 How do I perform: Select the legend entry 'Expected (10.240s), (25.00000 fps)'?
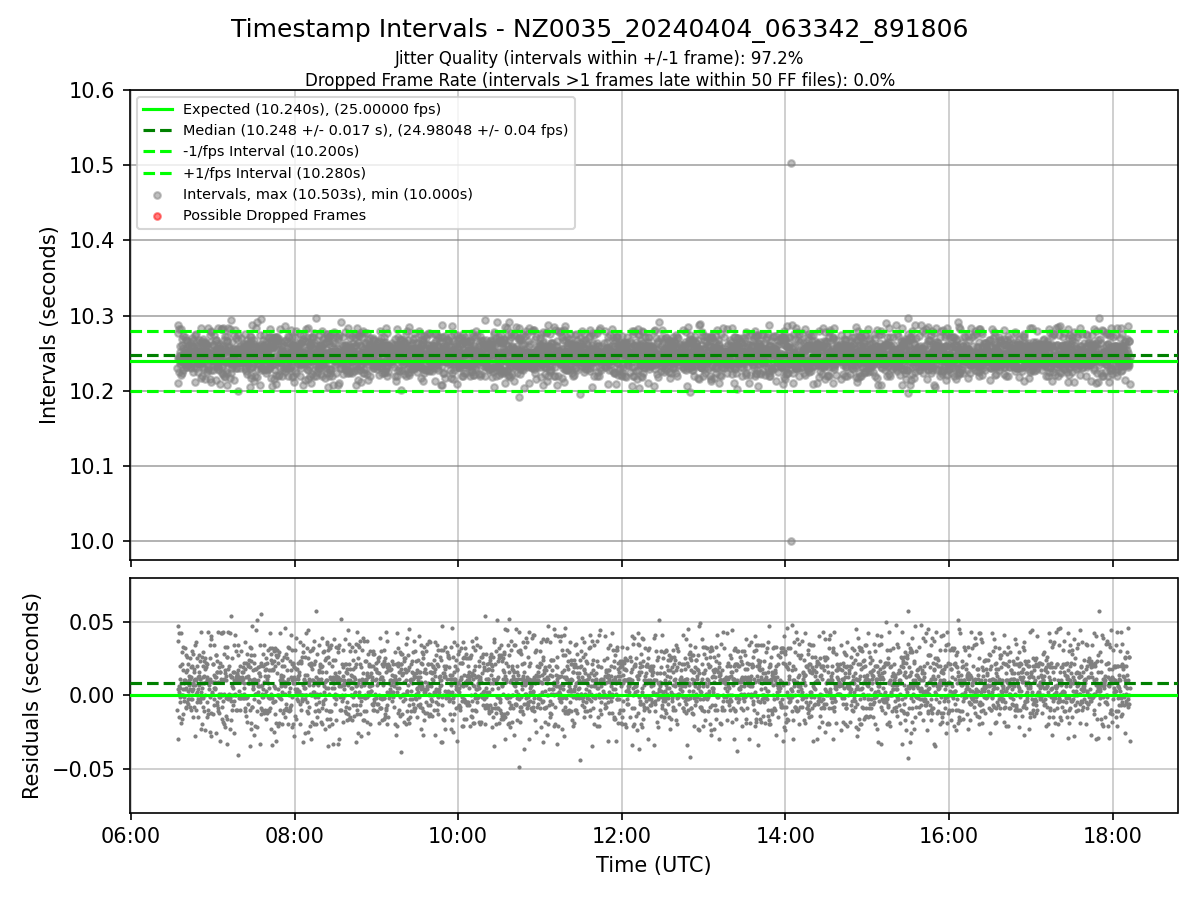(x=311, y=109)
